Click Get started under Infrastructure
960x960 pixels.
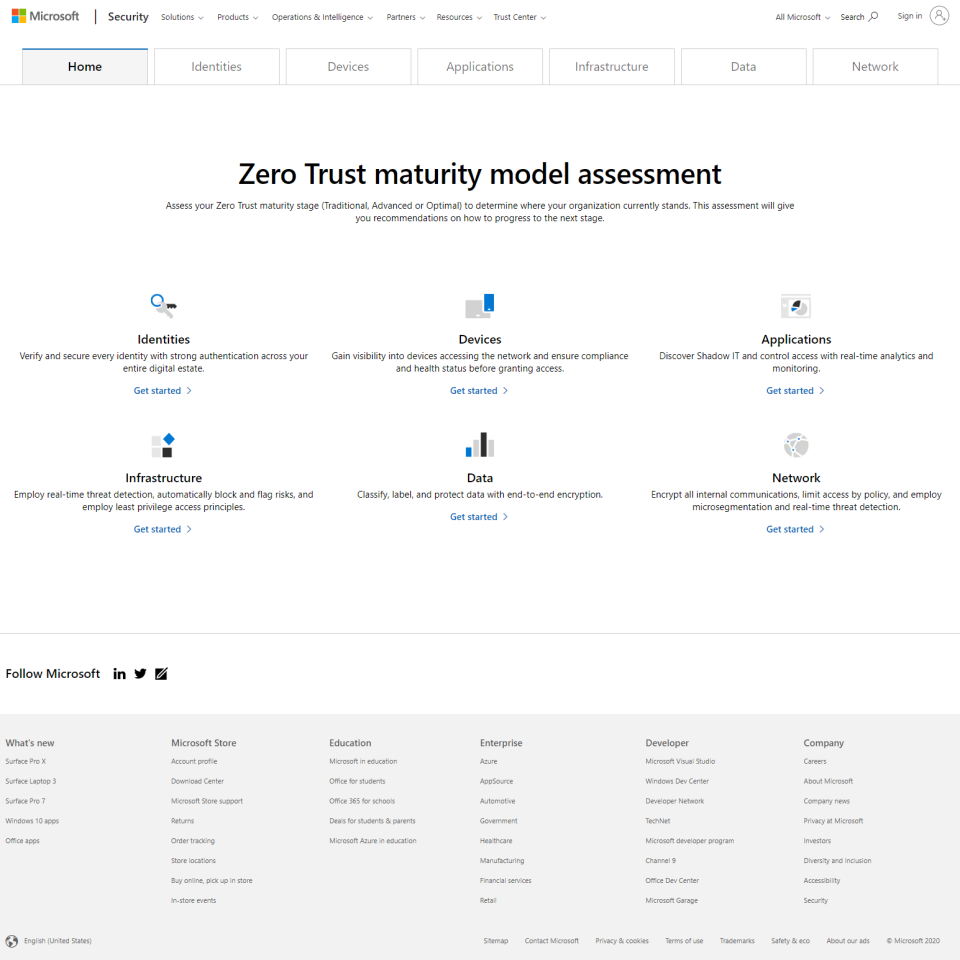[163, 529]
